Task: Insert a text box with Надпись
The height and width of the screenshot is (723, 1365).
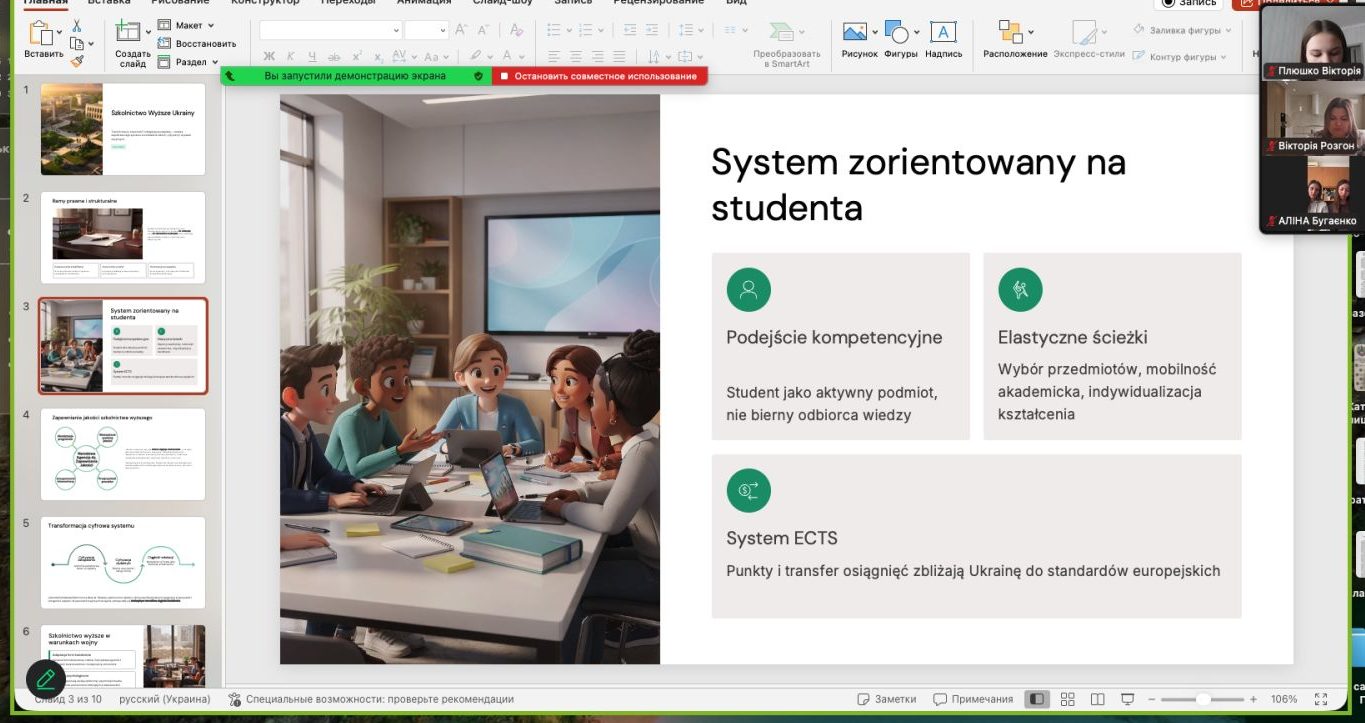Action: click(x=943, y=41)
